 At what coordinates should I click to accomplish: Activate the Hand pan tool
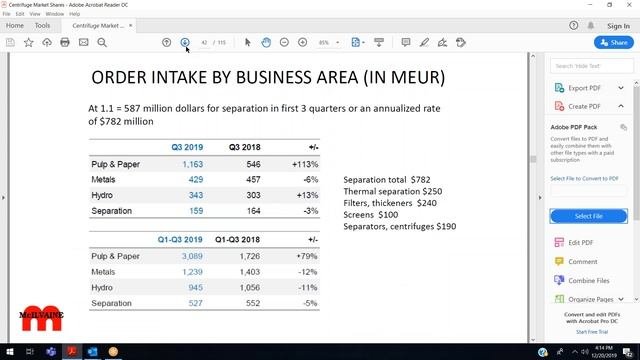click(266, 42)
